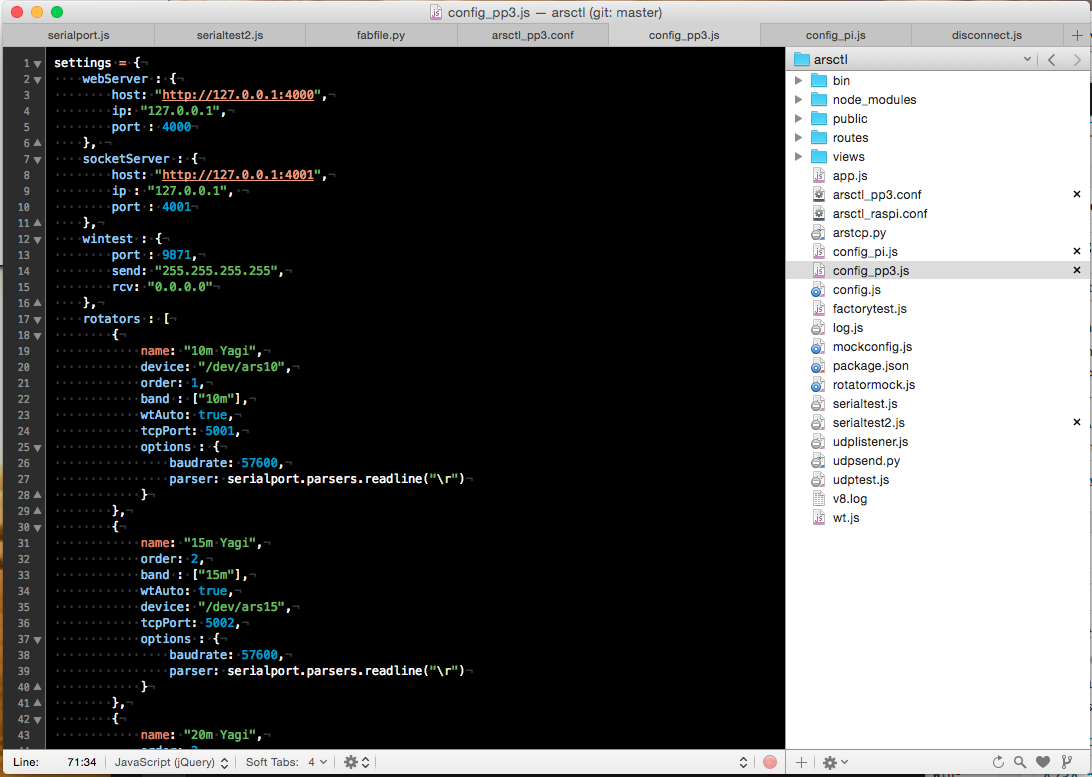Click v8.log file icon
1092x777 pixels.
coord(819,499)
